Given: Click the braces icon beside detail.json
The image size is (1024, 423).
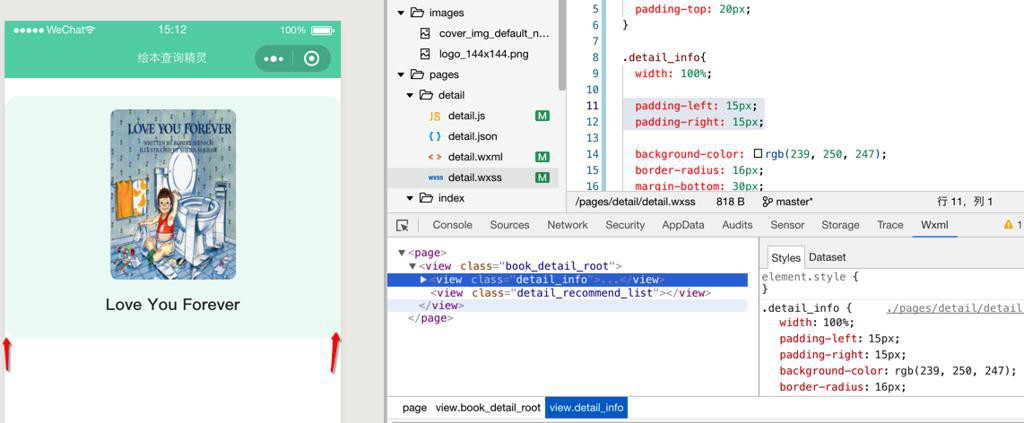Looking at the screenshot, I should (x=435, y=136).
